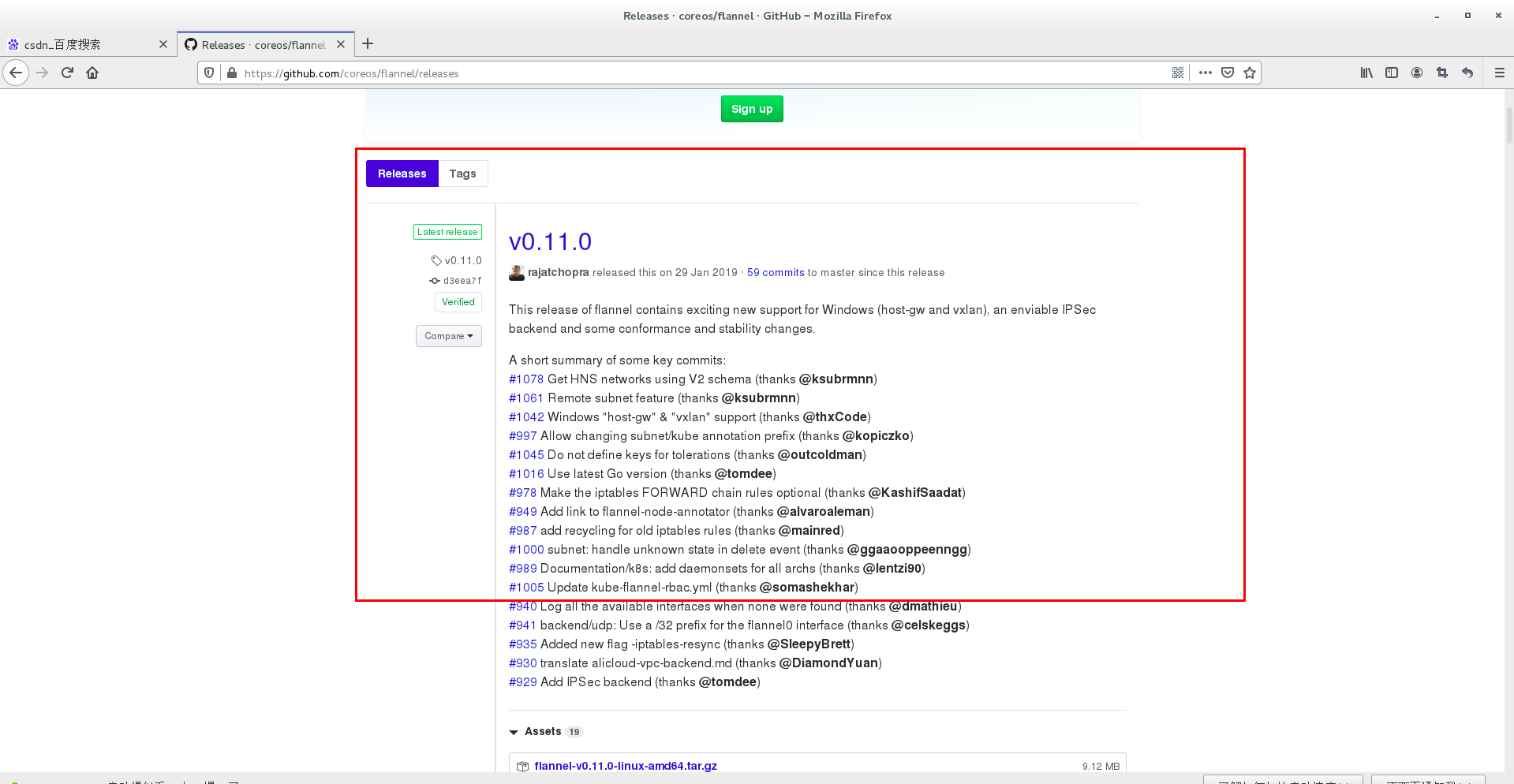This screenshot has height=784, width=1514.
Task: Open tracking protection shield icon
Action: pos(209,73)
